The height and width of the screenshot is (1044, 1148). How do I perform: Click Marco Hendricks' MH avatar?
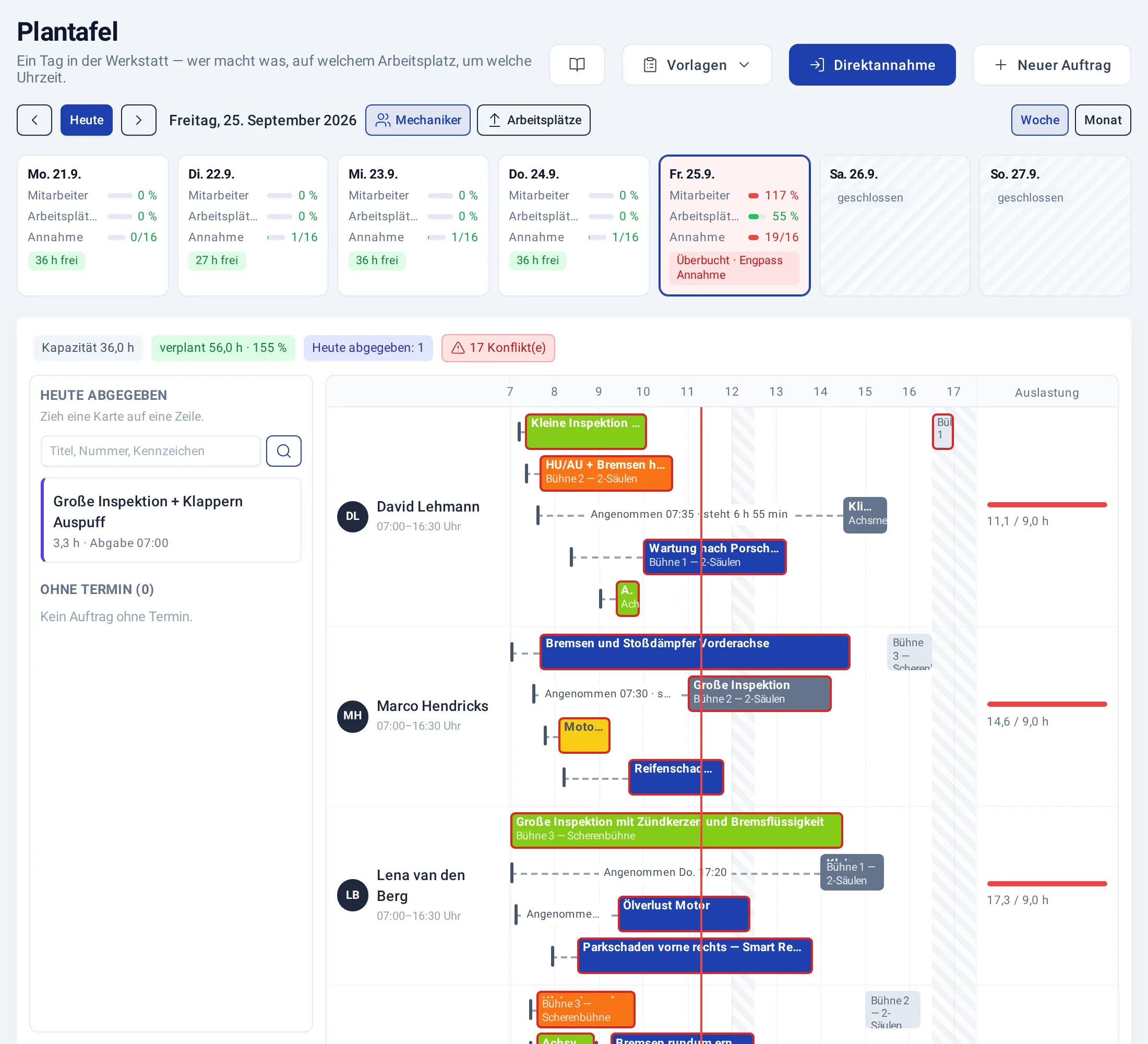[x=352, y=716]
